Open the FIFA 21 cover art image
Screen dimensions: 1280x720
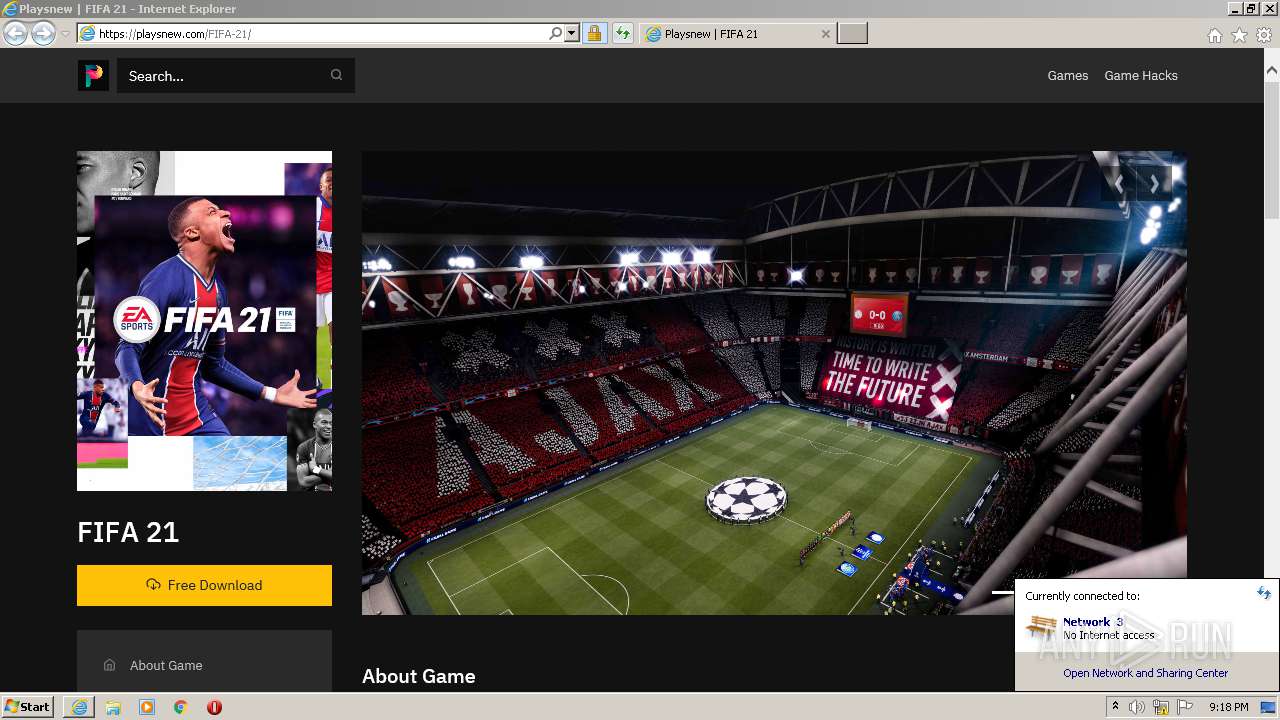point(204,321)
